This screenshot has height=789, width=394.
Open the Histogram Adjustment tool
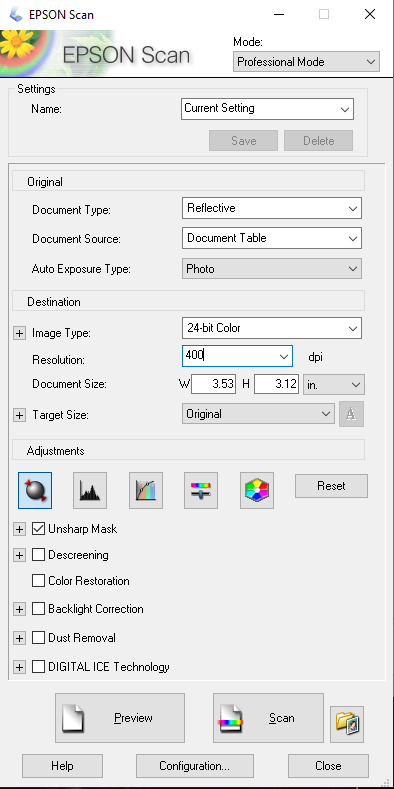90,490
